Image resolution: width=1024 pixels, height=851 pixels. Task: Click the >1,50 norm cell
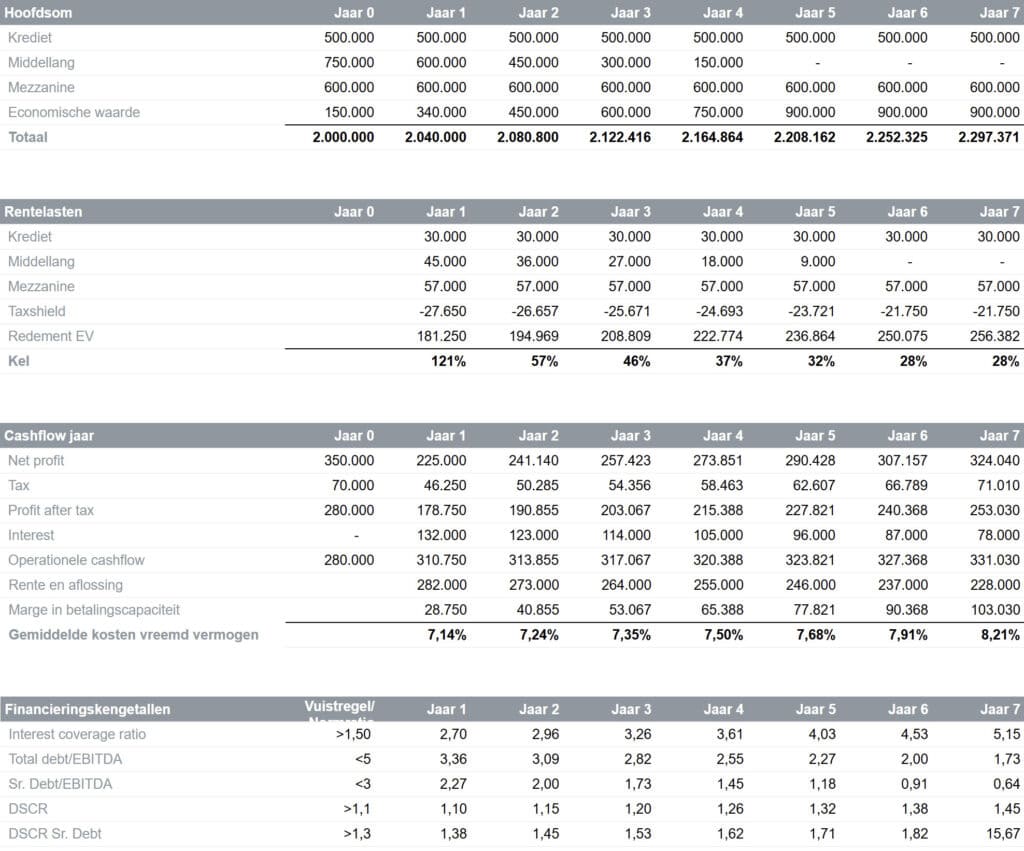356,734
